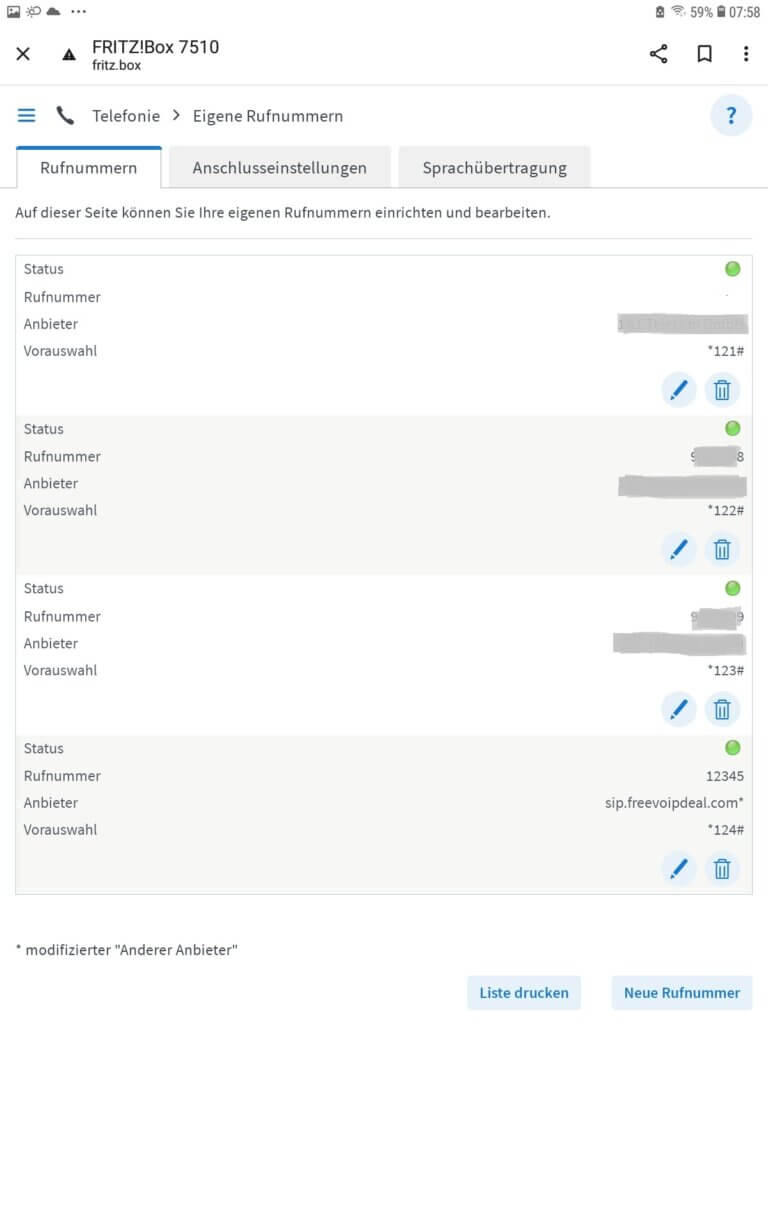This screenshot has height=1229, width=768.
Task: Open the hamburger navigation menu
Action: pos(27,116)
